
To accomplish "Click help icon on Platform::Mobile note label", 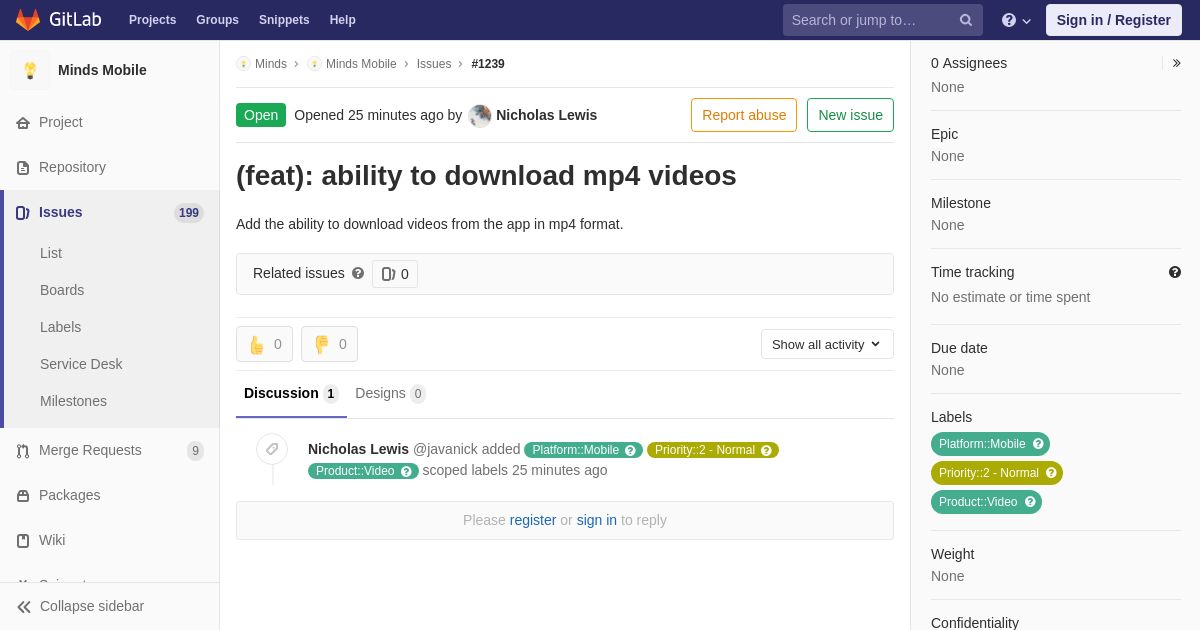I will [x=630, y=450].
